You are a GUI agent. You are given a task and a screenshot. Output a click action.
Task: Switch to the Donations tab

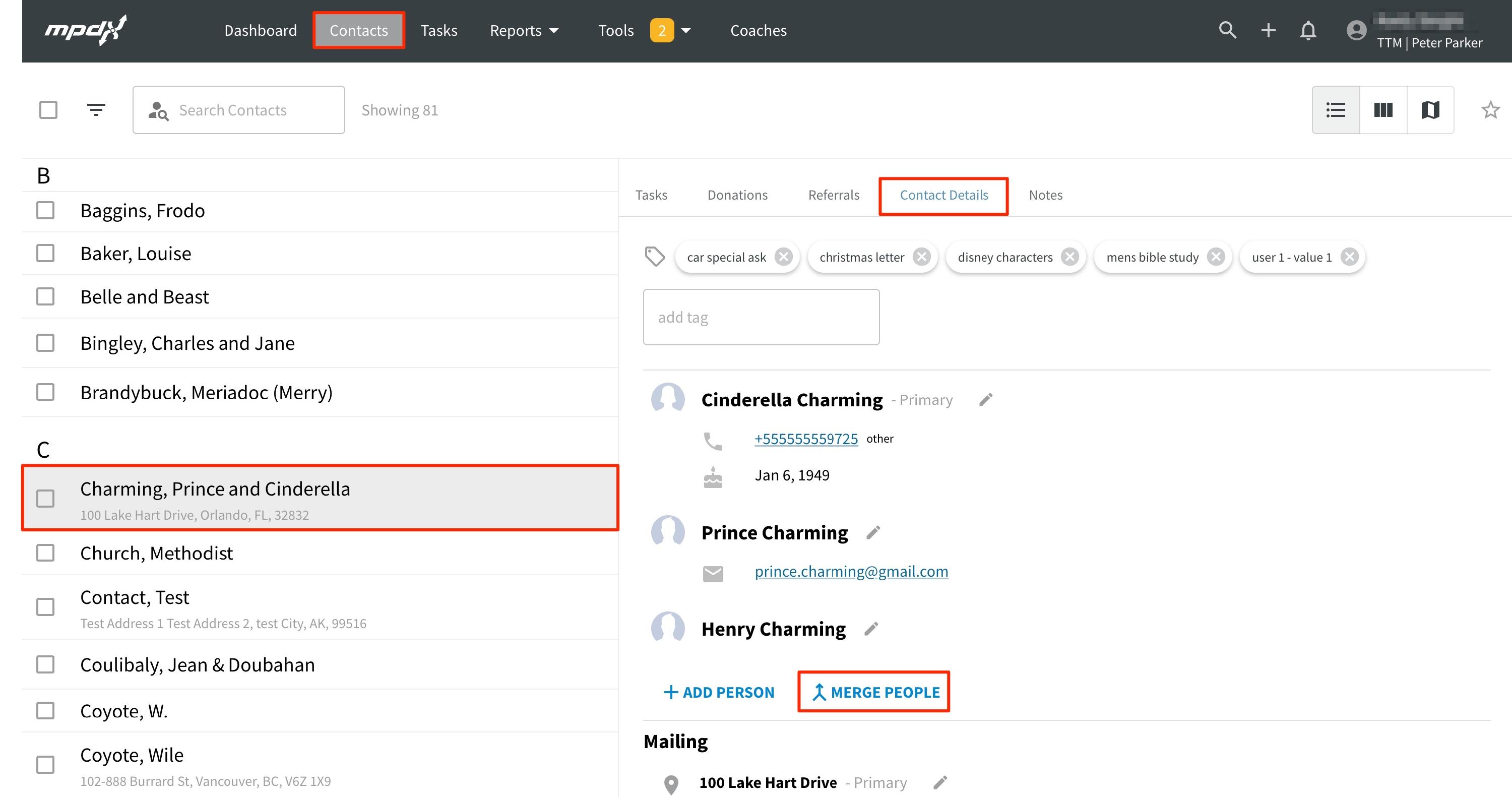pos(737,195)
